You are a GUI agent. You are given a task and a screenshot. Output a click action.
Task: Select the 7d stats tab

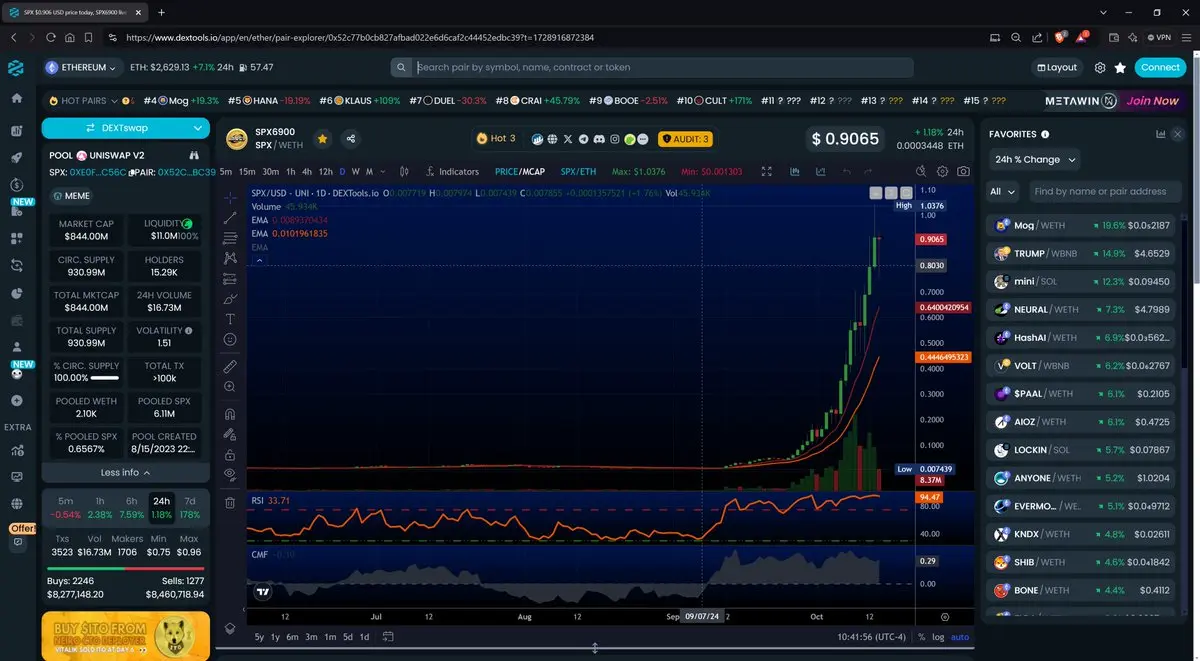pos(191,508)
